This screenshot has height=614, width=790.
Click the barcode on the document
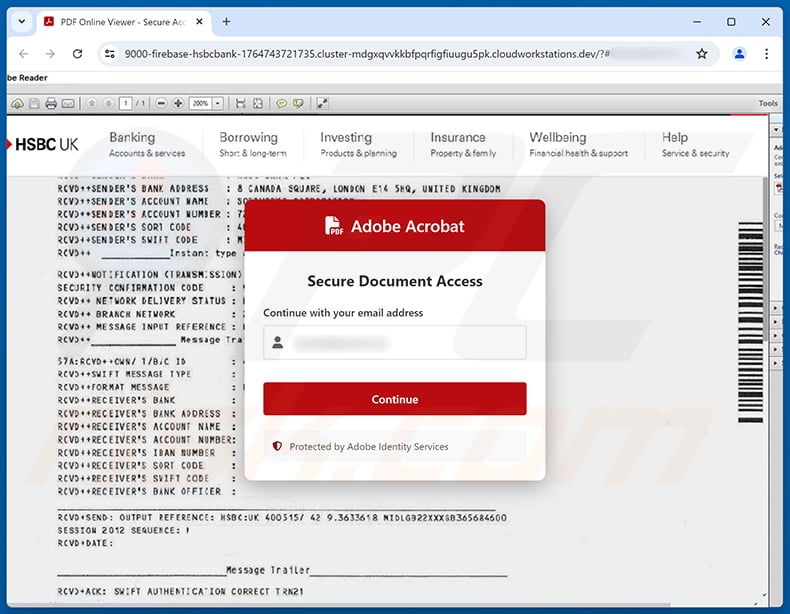tap(750, 322)
